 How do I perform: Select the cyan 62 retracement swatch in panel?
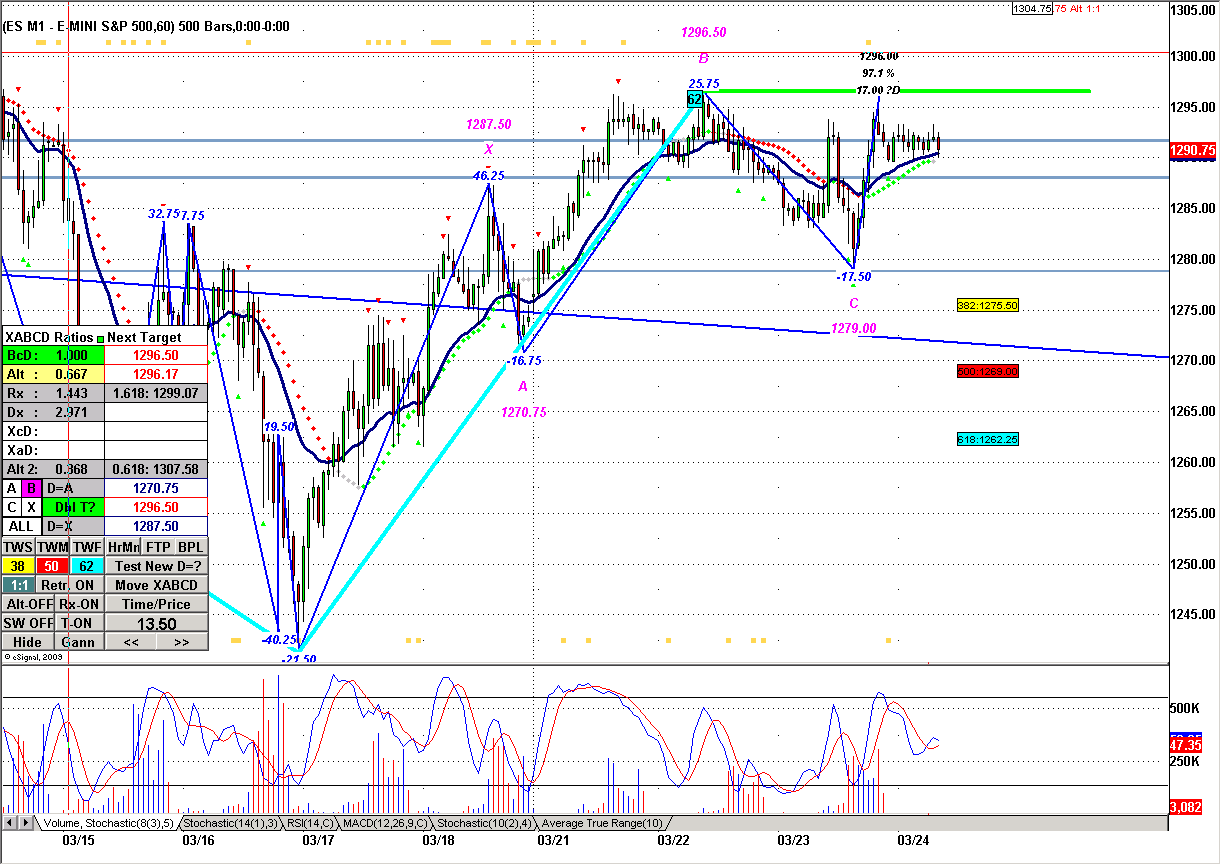tap(87, 566)
